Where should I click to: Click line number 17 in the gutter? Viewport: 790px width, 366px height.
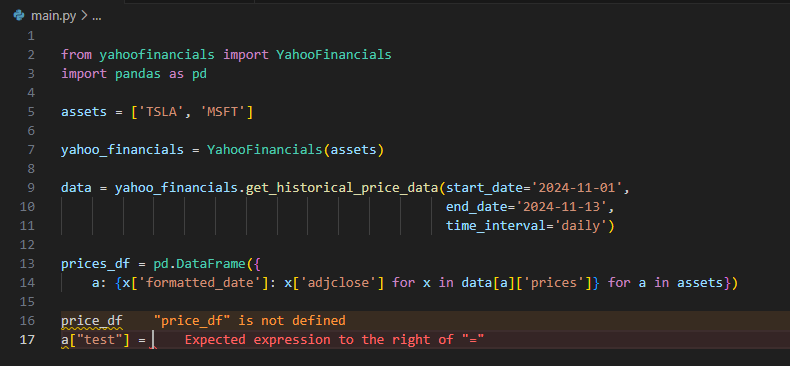click(27, 340)
